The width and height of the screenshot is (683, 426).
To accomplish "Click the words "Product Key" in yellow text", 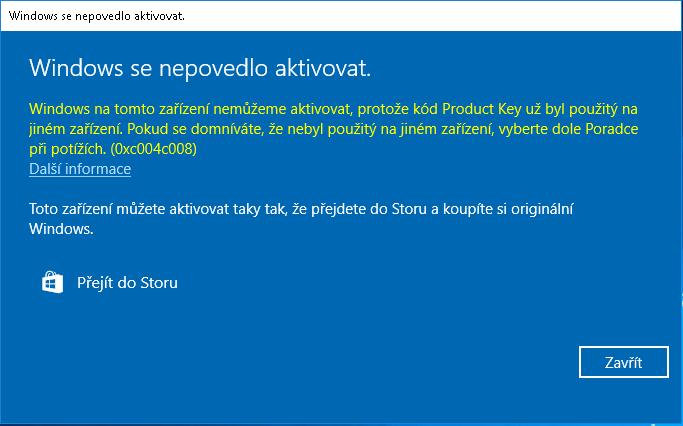I will 482,109.
